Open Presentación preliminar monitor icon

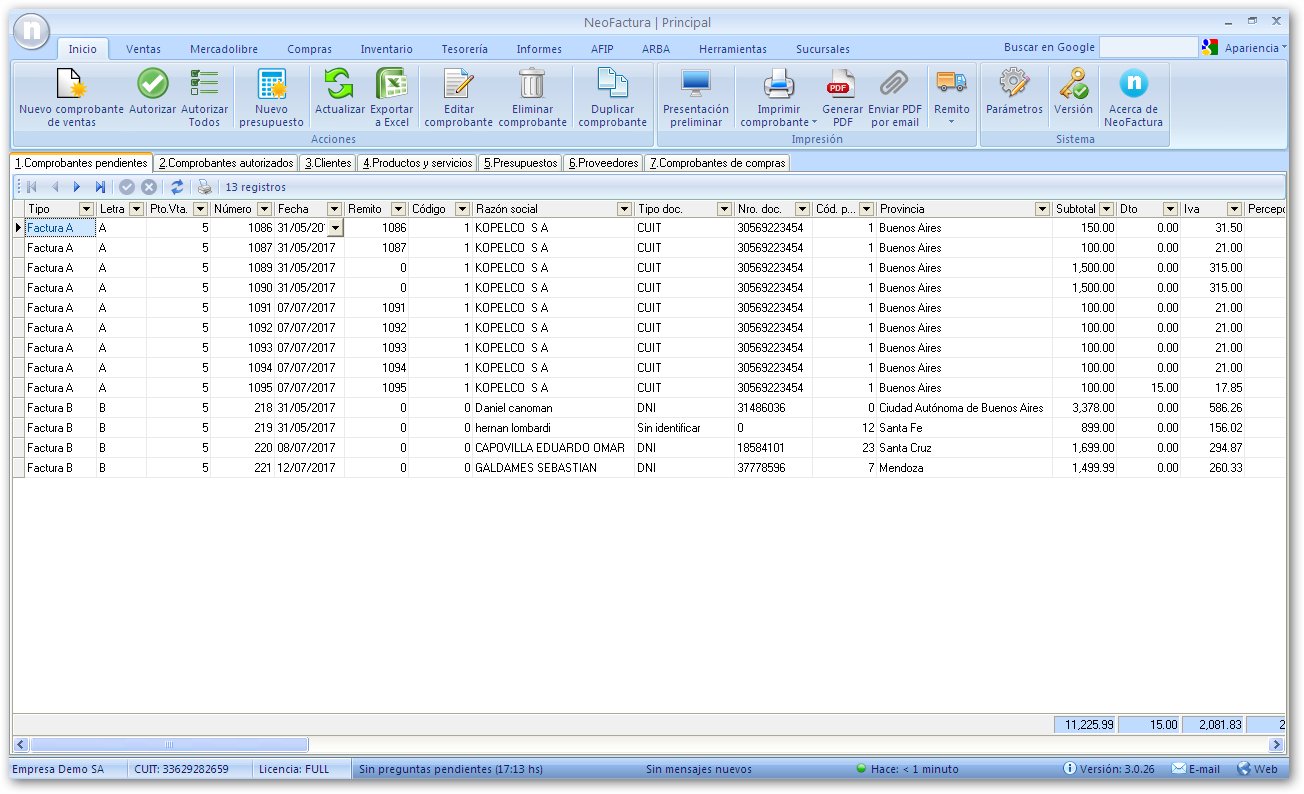click(x=695, y=84)
